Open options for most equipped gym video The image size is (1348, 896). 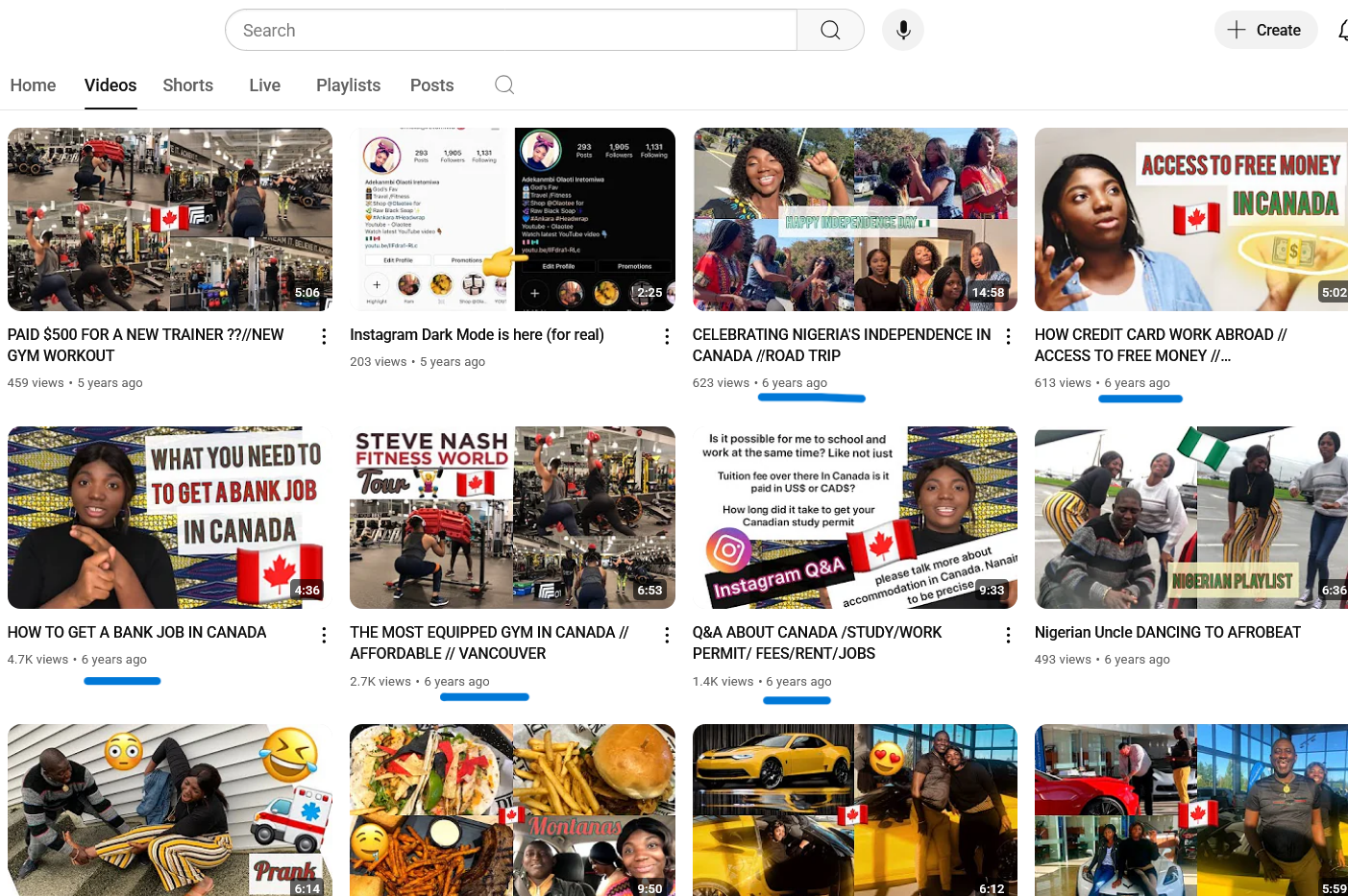(x=667, y=635)
